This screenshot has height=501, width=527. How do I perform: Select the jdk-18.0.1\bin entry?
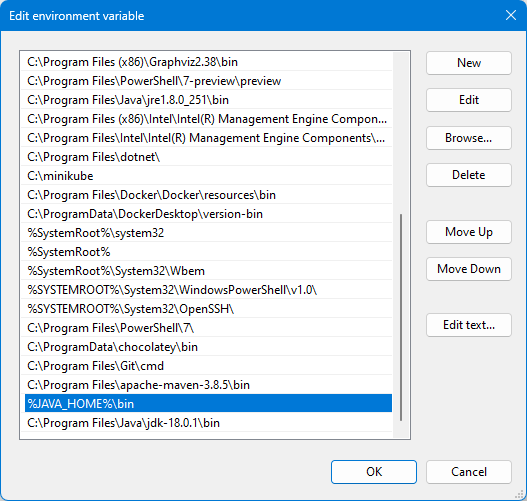[x=206, y=423]
